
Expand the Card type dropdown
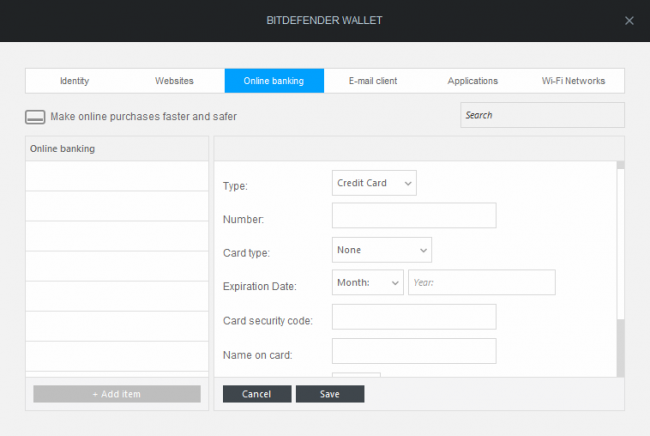381,250
